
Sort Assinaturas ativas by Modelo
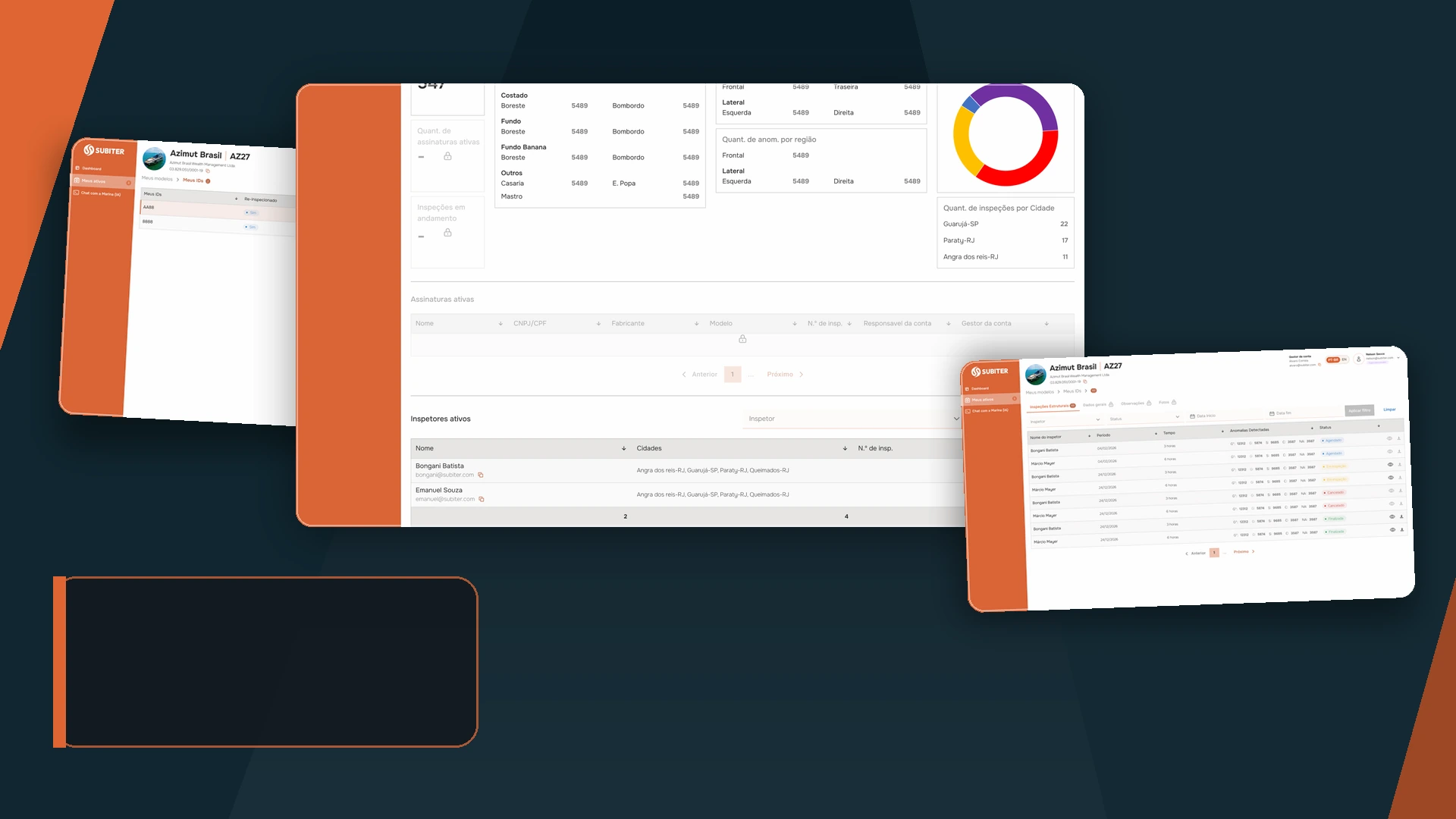[795, 324]
